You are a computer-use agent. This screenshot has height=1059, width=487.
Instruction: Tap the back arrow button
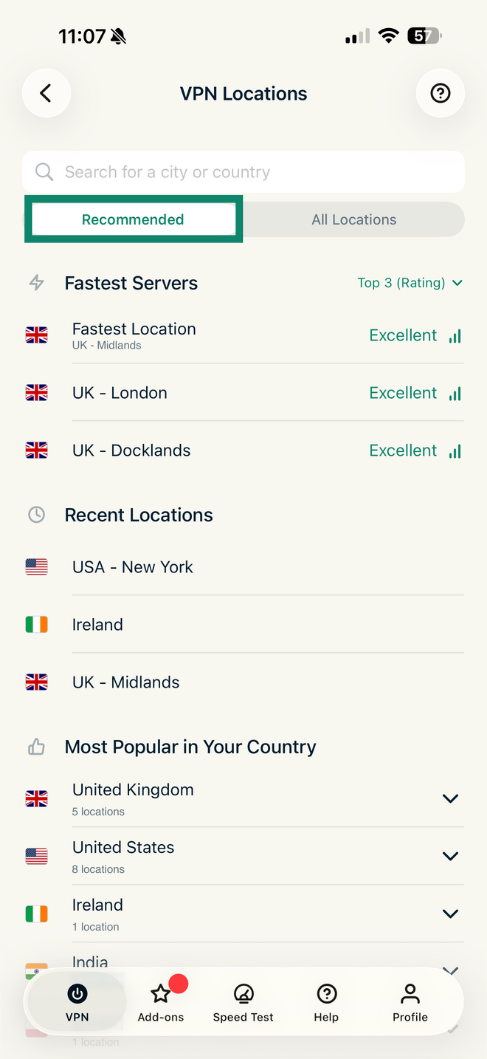46,93
